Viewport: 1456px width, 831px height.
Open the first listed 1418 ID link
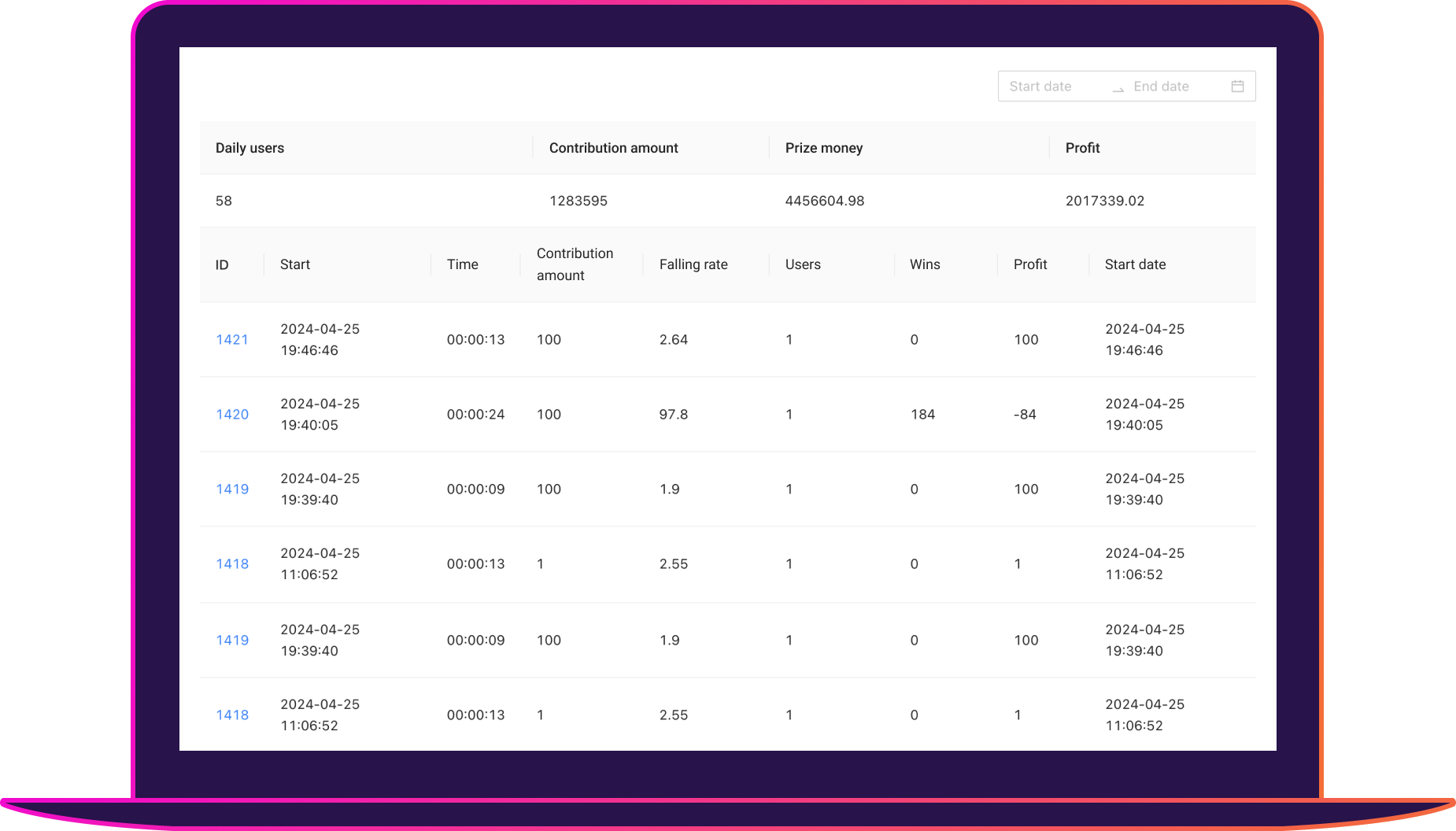(232, 564)
